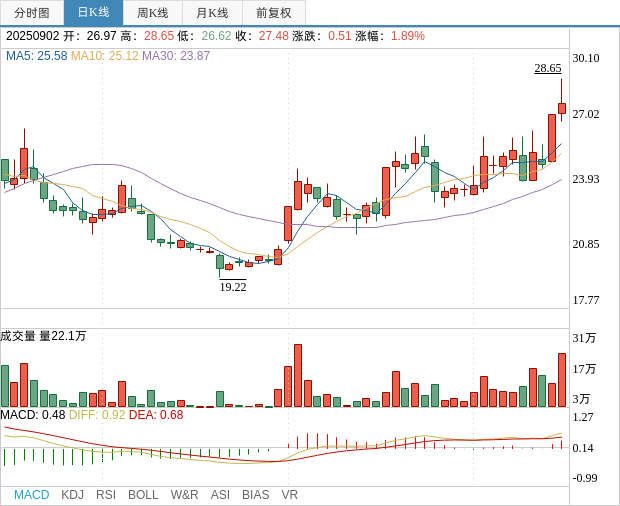The width and height of the screenshot is (620, 506).
Task: Click the last red volume bar
Action: (561, 380)
